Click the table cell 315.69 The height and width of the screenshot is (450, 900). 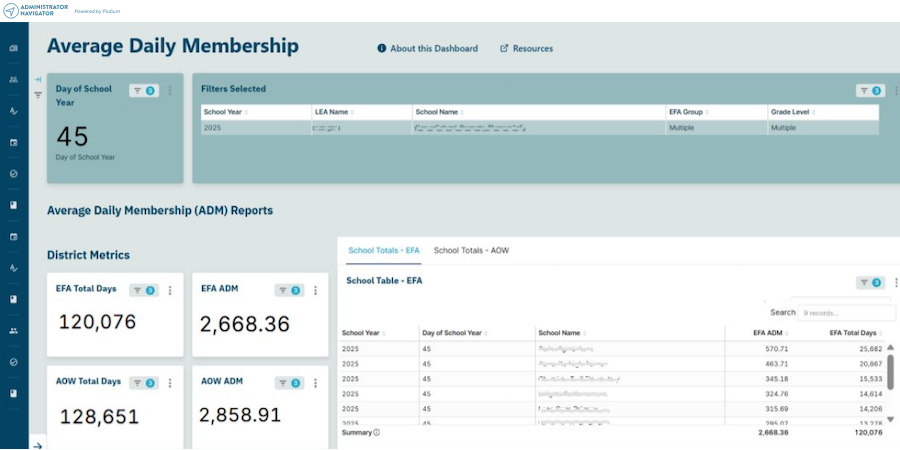pyautogui.click(x=777, y=409)
